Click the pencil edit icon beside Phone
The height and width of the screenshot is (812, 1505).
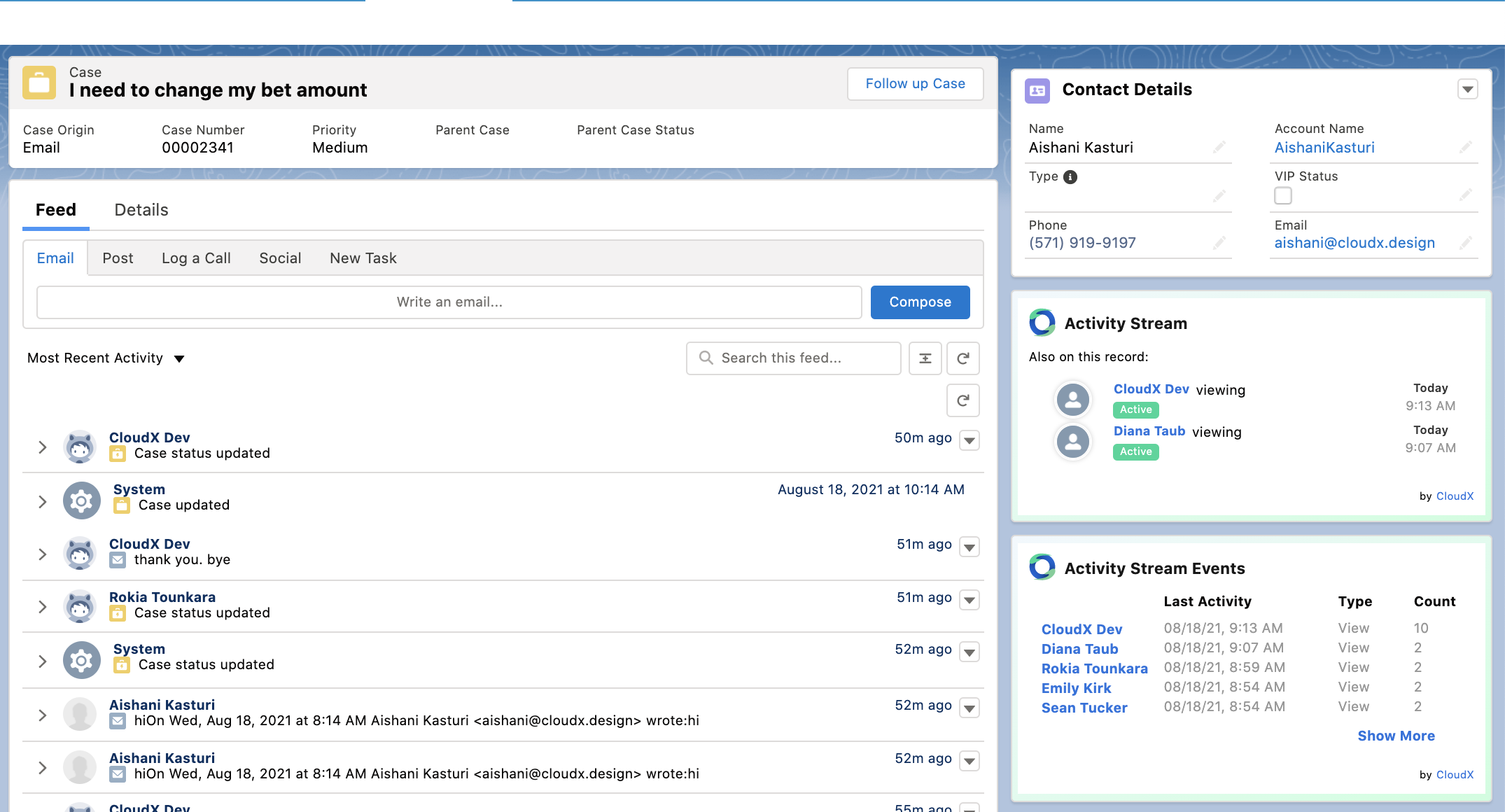coord(1219,241)
